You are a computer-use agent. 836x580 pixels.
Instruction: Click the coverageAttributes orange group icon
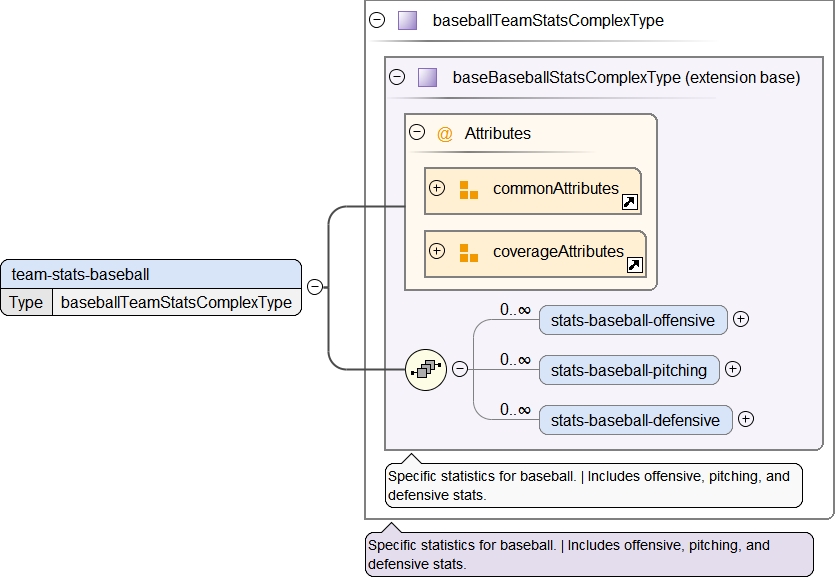[469, 252]
